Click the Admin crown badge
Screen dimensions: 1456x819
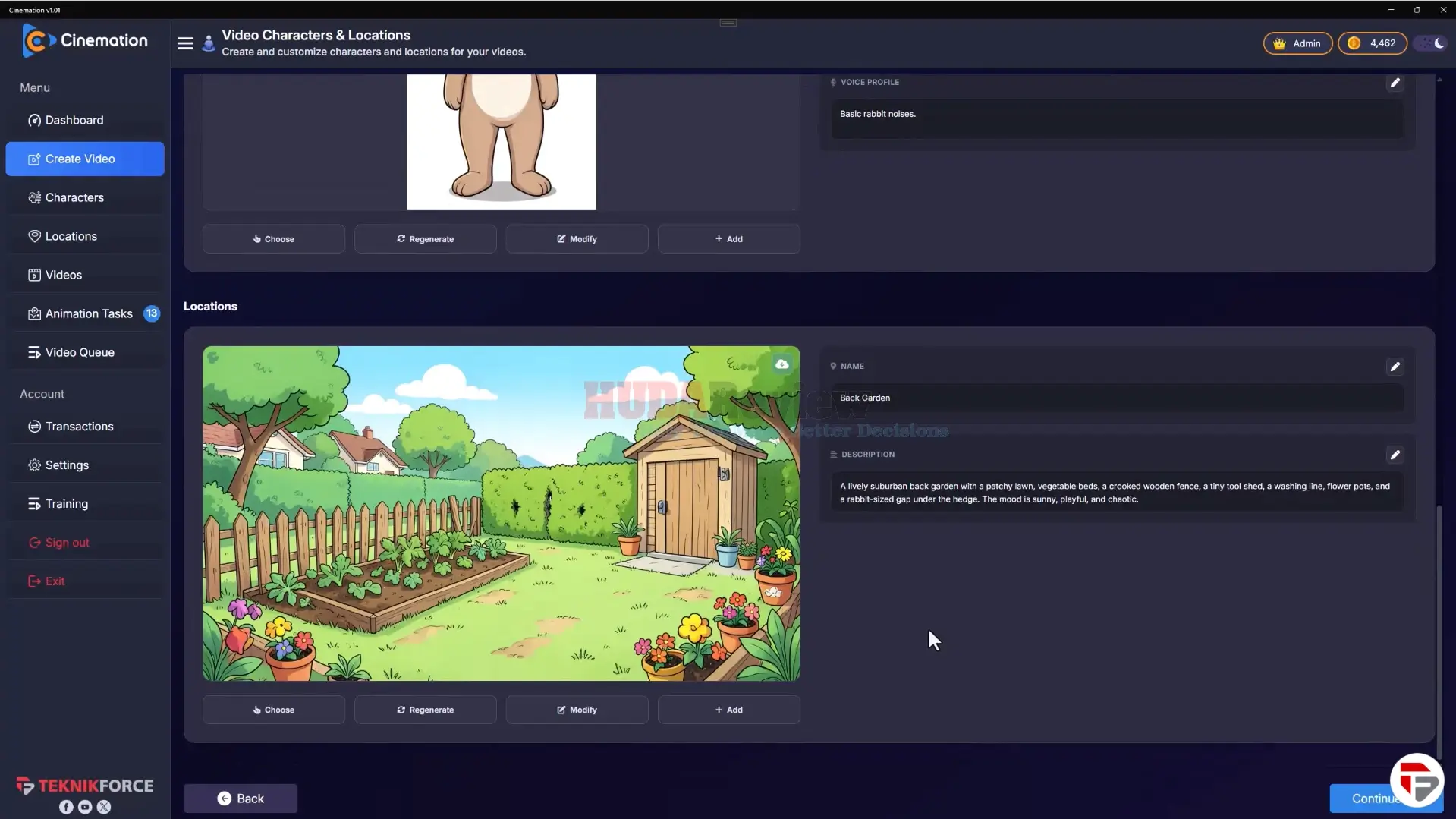pyautogui.click(x=1297, y=43)
